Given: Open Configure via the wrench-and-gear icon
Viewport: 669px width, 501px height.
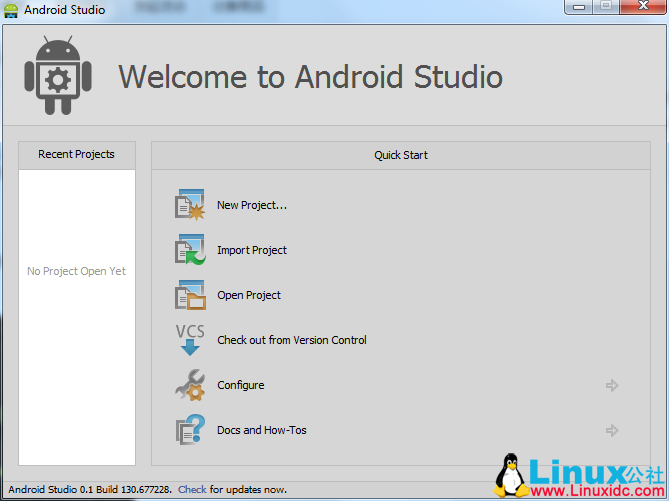Looking at the screenshot, I should pos(190,385).
